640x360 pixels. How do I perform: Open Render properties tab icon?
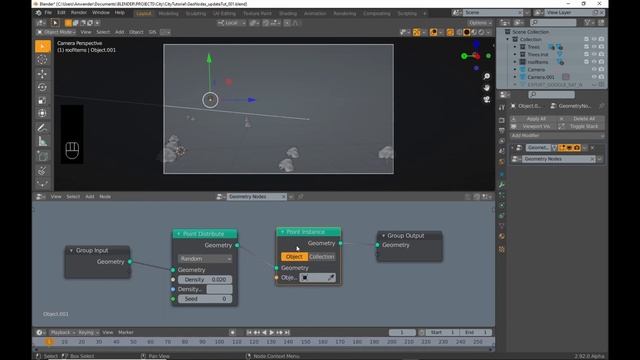(502, 120)
